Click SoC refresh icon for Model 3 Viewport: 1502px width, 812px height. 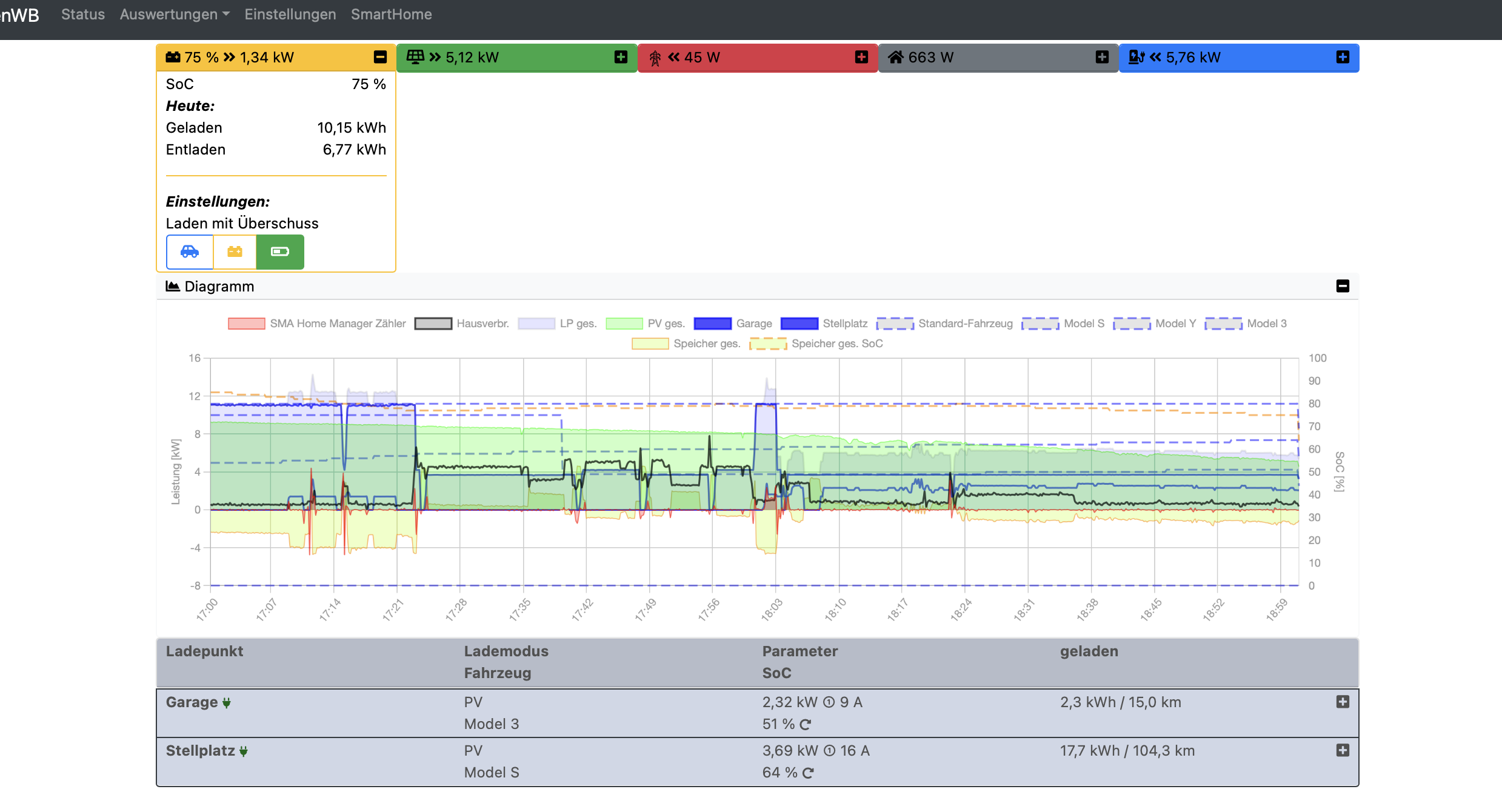click(x=806, y=725)
